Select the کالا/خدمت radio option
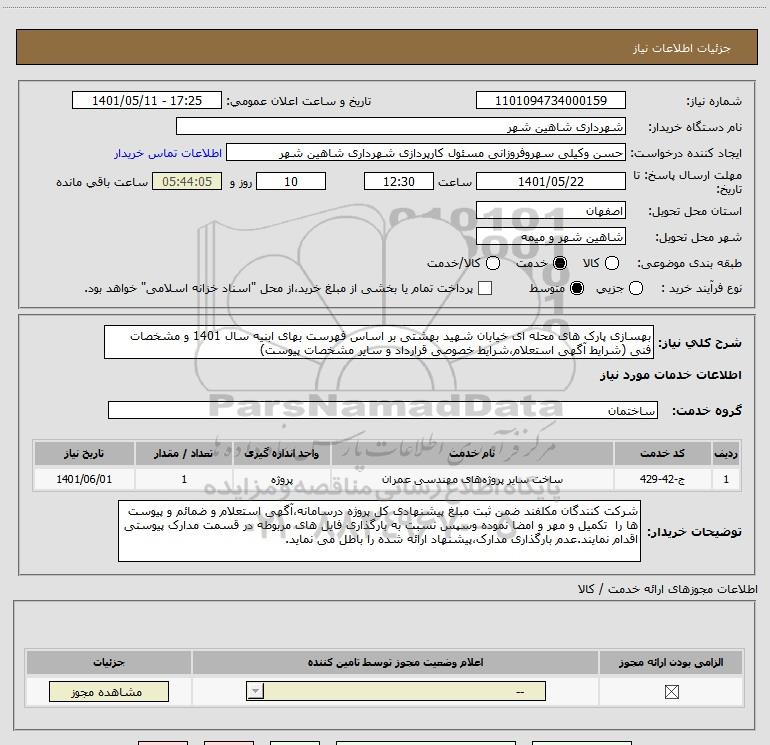This screenshot has height=745, width=770. click(493, 263)
